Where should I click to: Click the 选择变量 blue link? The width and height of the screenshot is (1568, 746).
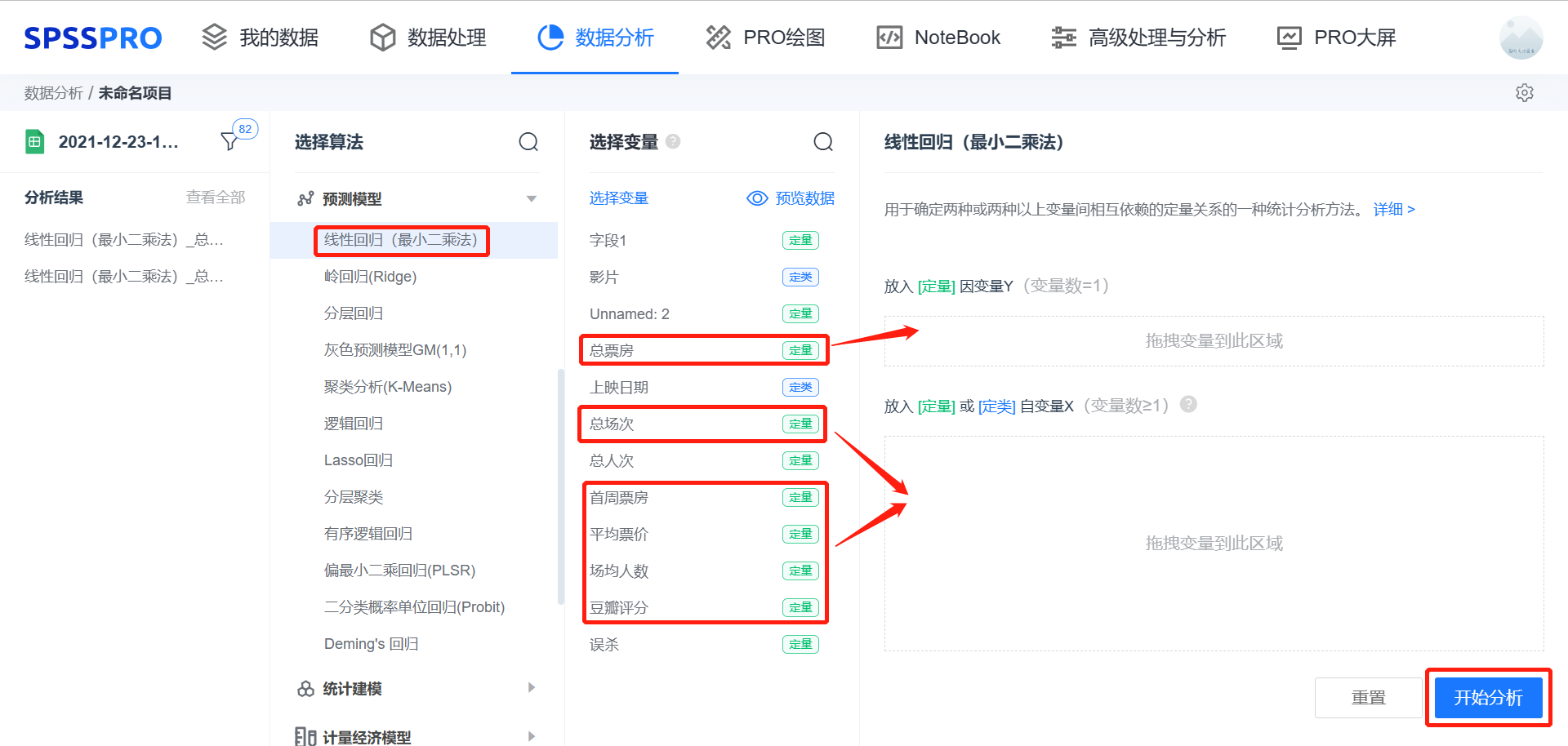tap(619, 198)
